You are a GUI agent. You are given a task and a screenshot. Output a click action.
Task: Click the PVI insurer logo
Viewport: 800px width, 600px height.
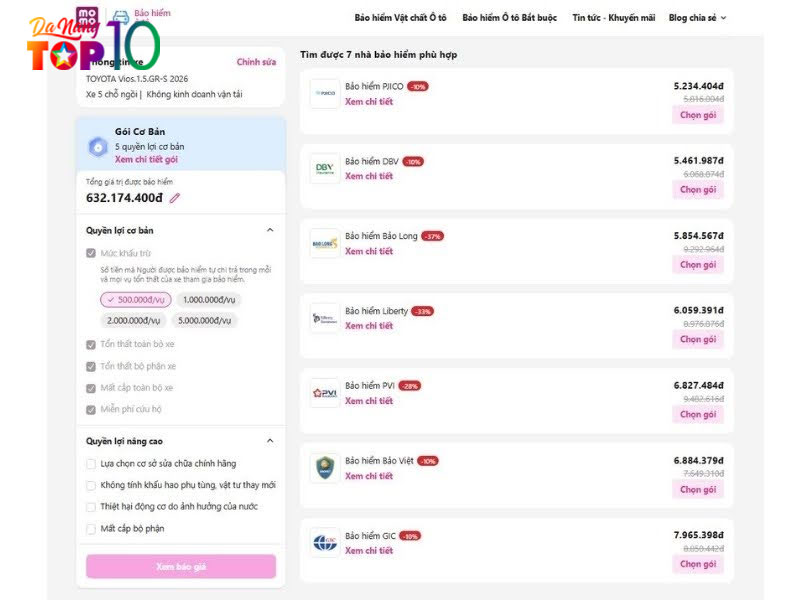(x=324, y=393)
